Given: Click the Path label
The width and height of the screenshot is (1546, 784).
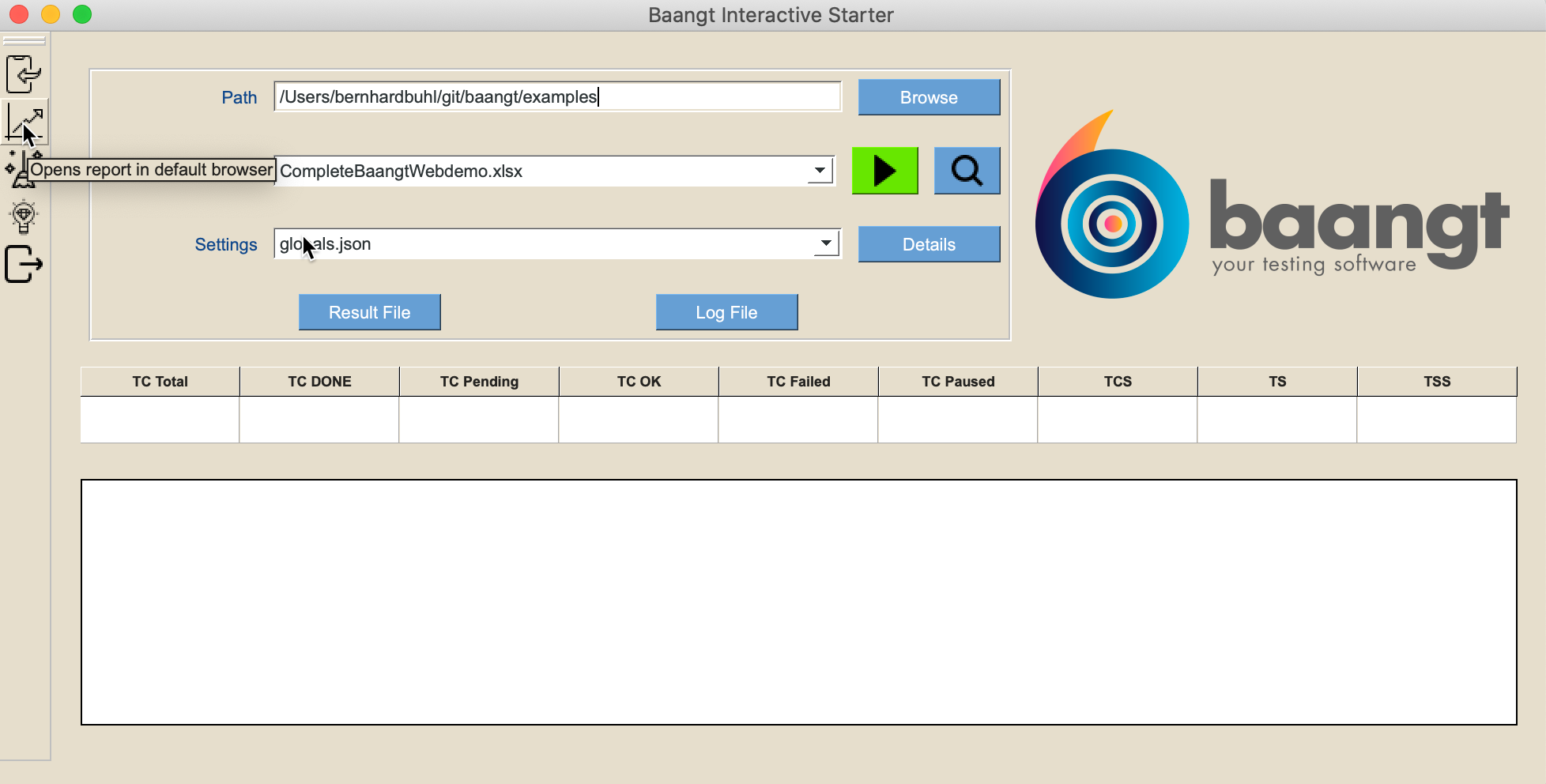Looking at the screenshot, I should pos(239,97).
